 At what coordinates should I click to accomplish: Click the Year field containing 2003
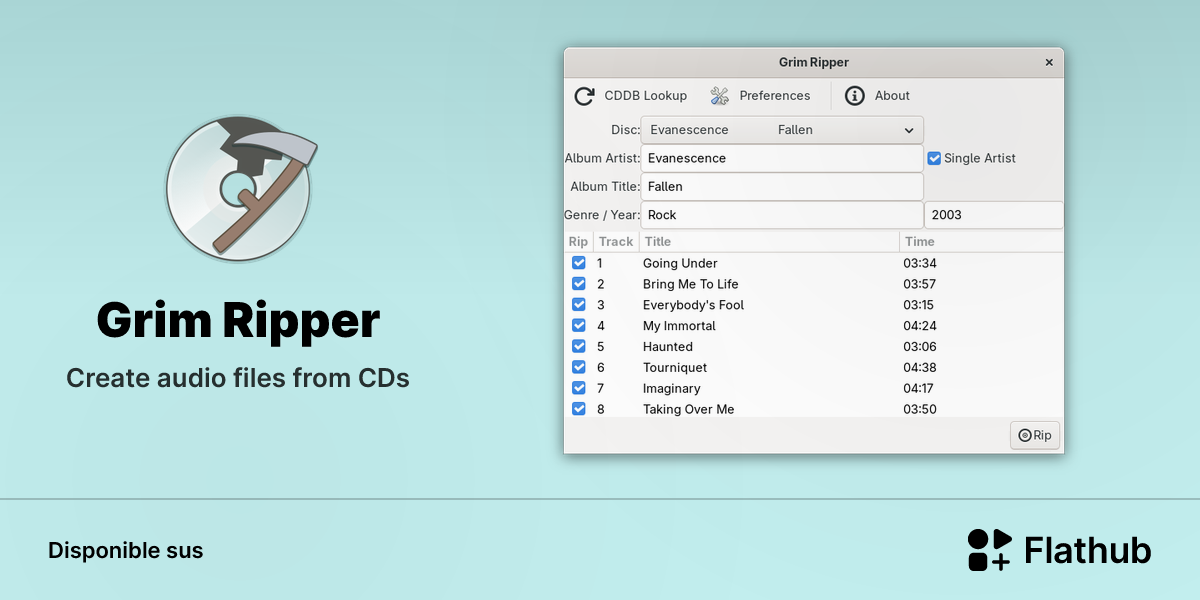point(994,215)
